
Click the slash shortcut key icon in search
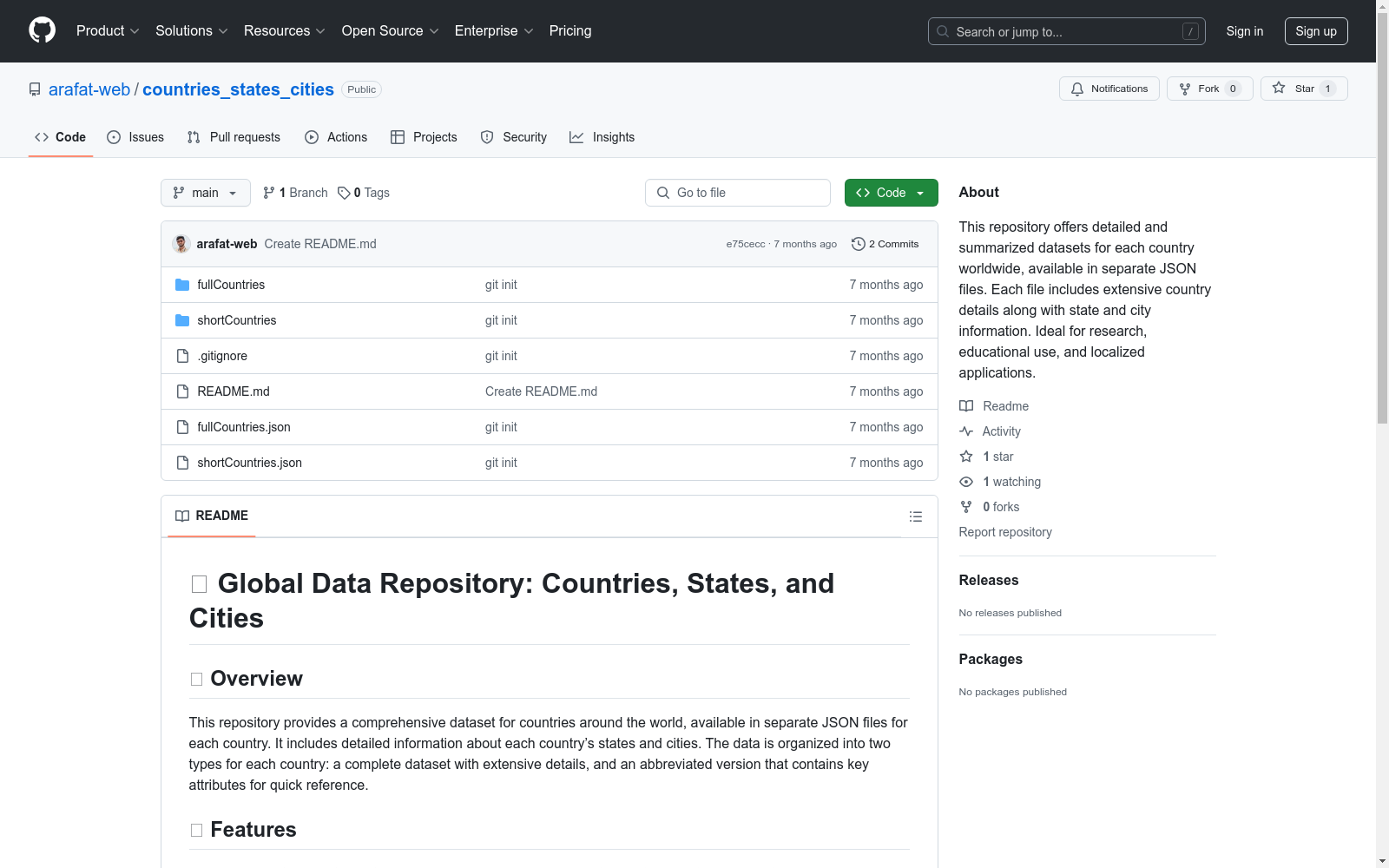pos(1190,31)
